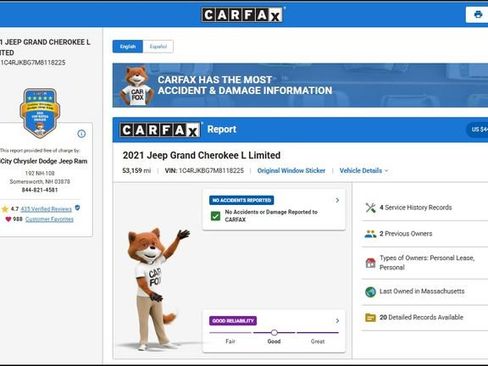The width and height of the screenshot is (488, 366).
Task: Click the Fair reliability label
Action: point(230,341)
